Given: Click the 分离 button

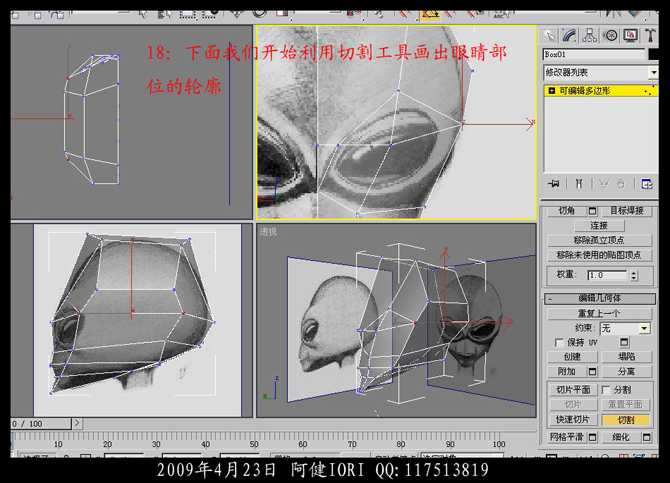Looking at the screenshot, I should [627, 371].
